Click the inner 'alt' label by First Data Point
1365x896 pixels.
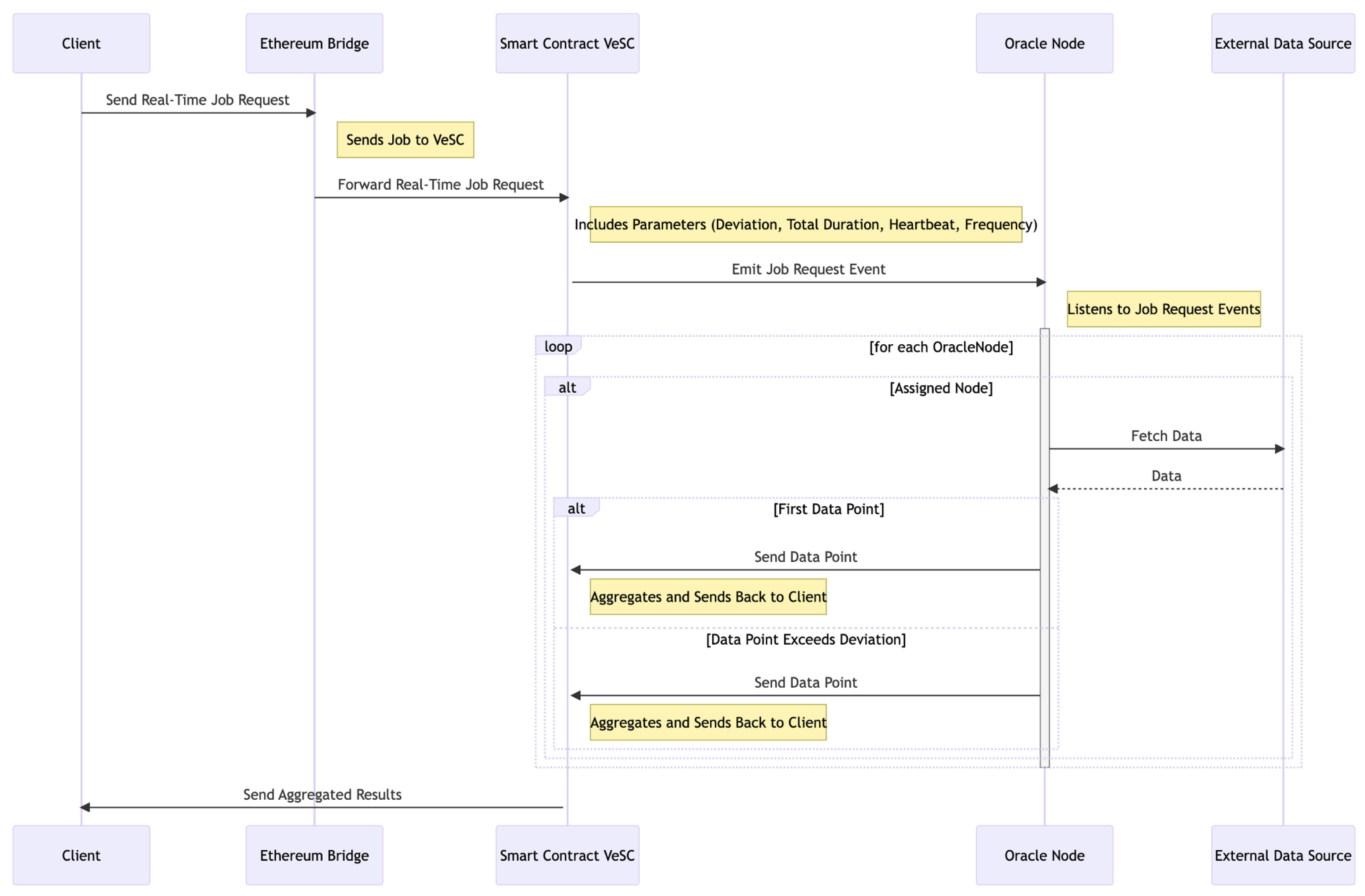tap(576, 509)
